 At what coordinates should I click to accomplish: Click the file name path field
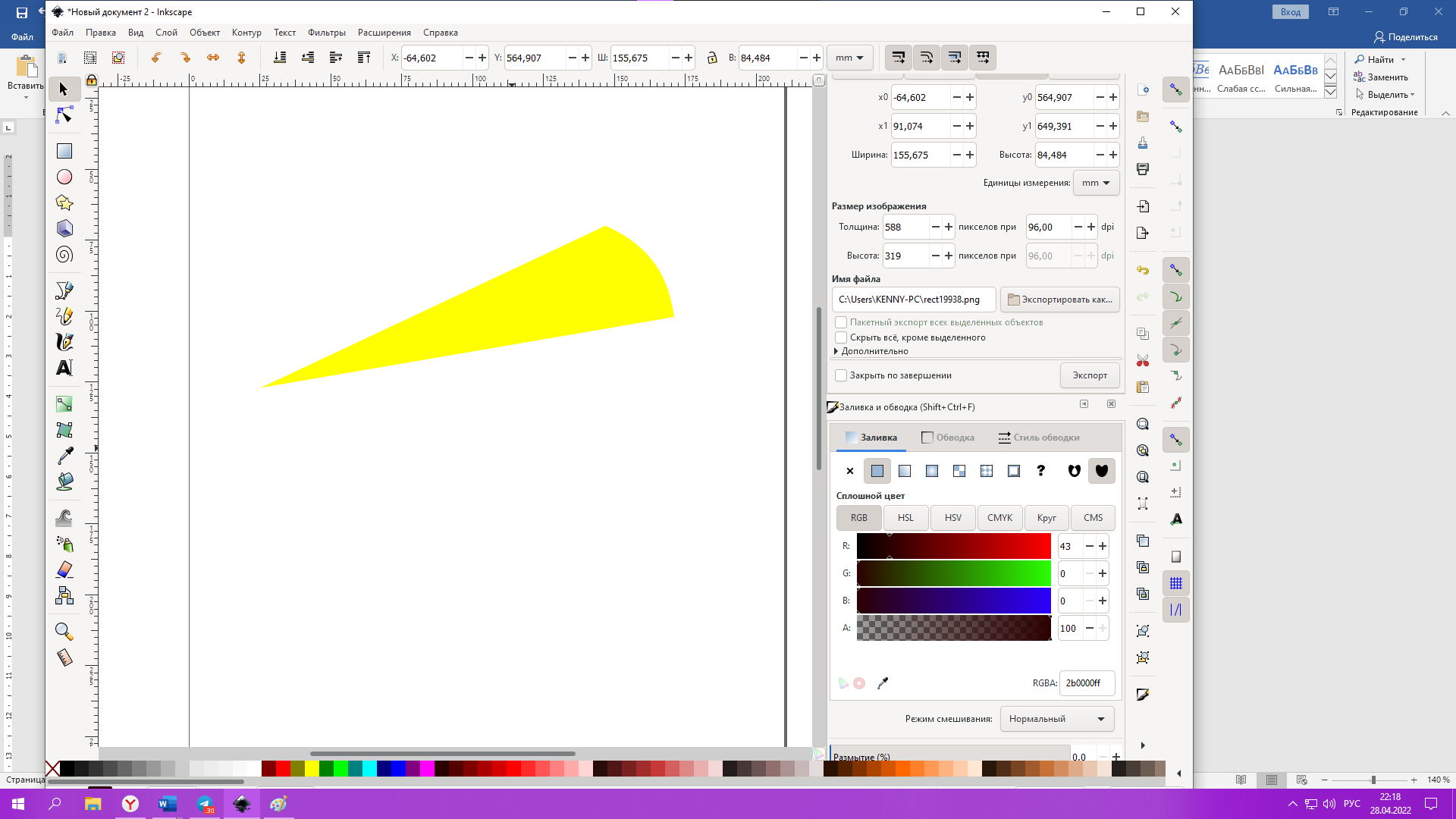point(914,300)
